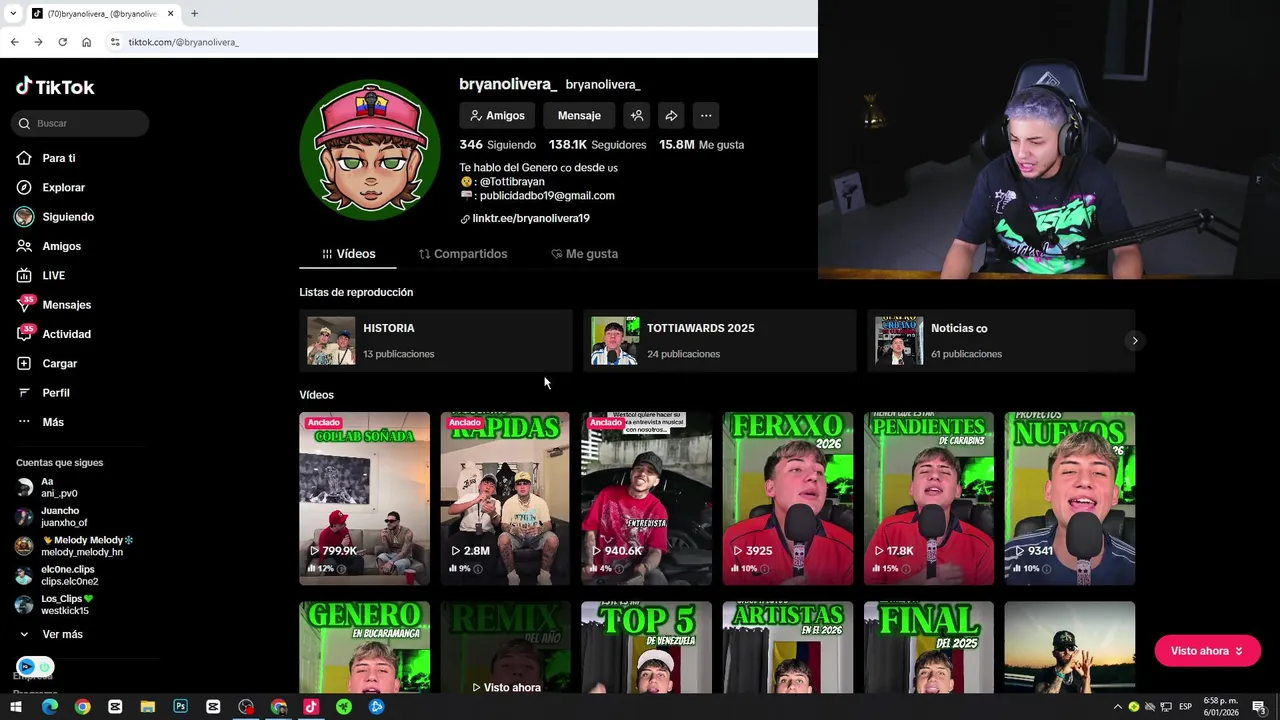Expand browser tab search dropdown

(13, 14)
